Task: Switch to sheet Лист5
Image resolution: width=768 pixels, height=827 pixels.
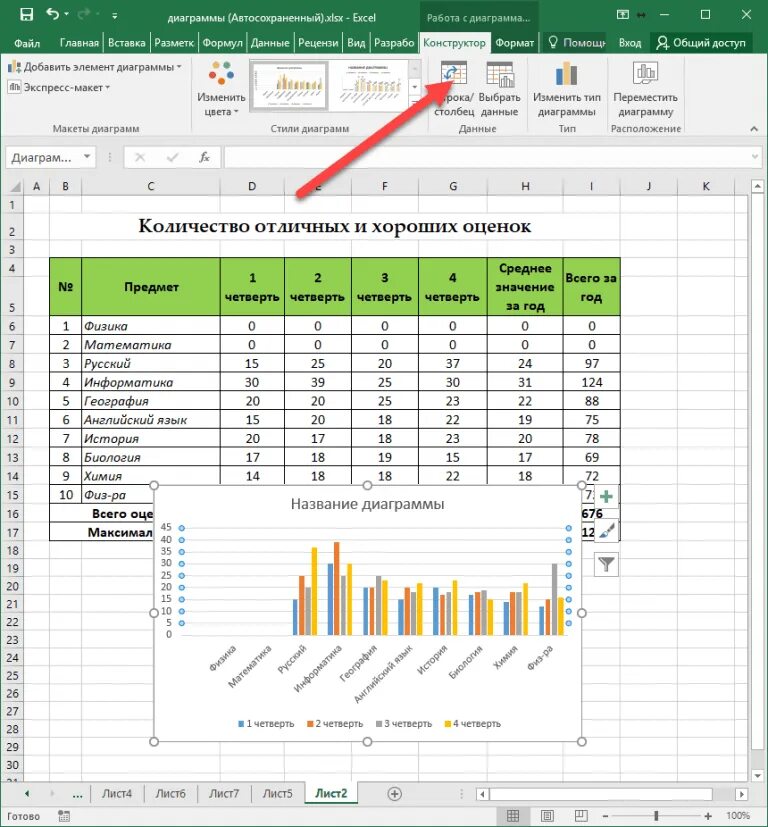Action: coord(277,793)
